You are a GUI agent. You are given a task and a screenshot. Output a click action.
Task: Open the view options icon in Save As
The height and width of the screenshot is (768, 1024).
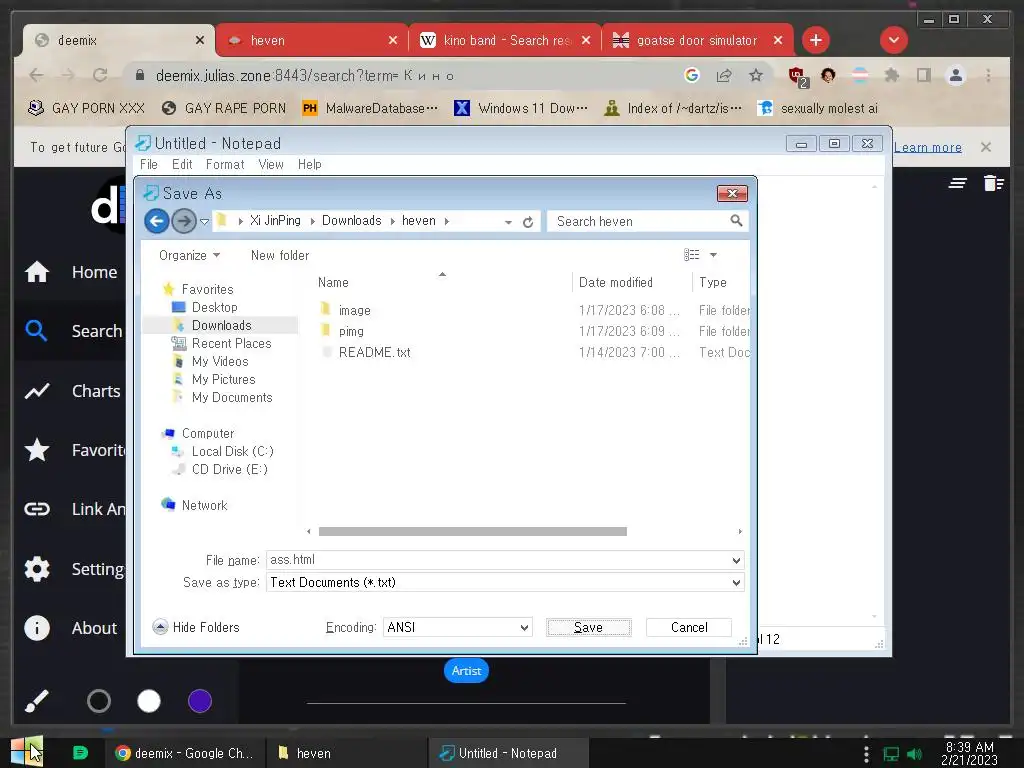coord(692,255)
